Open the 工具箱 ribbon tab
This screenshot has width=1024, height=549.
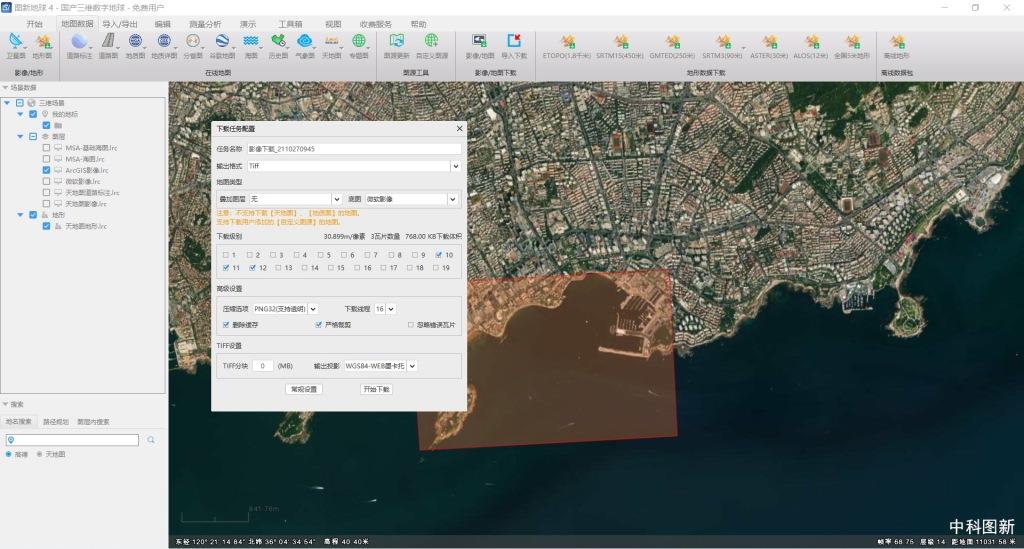pos(290,23)
